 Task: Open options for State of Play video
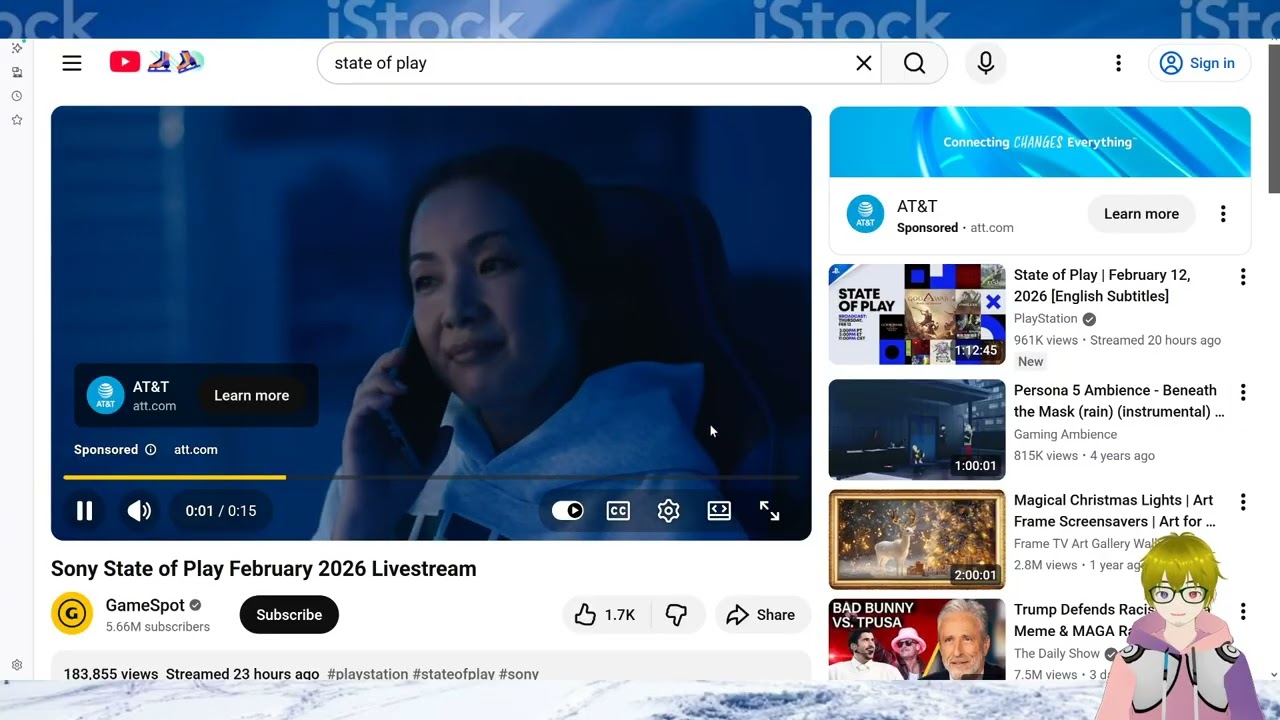(1243, 277)
